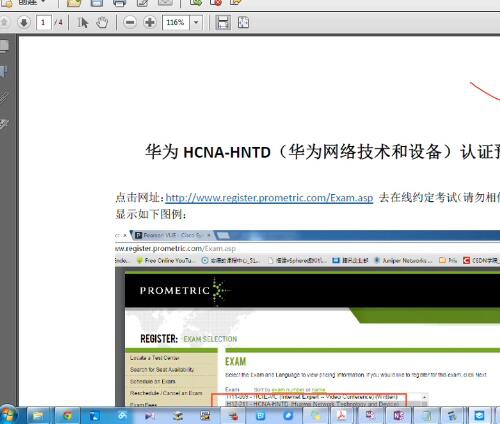500x424 pixels.
Task: Click 'Schedule an Exam' menu entry
Action: click(153, 381)
